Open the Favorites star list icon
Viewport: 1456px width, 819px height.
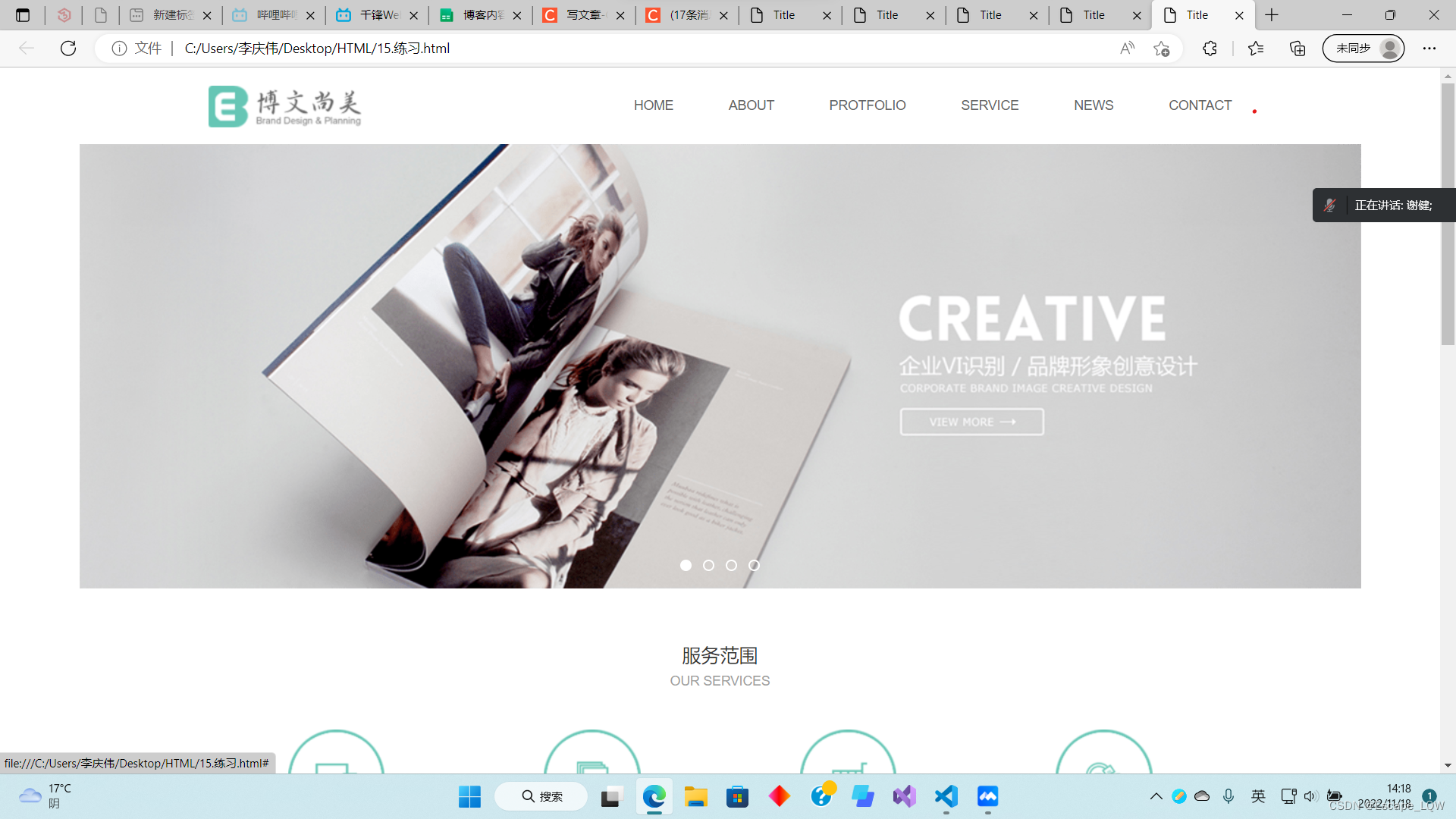[x=1255, y=49]
